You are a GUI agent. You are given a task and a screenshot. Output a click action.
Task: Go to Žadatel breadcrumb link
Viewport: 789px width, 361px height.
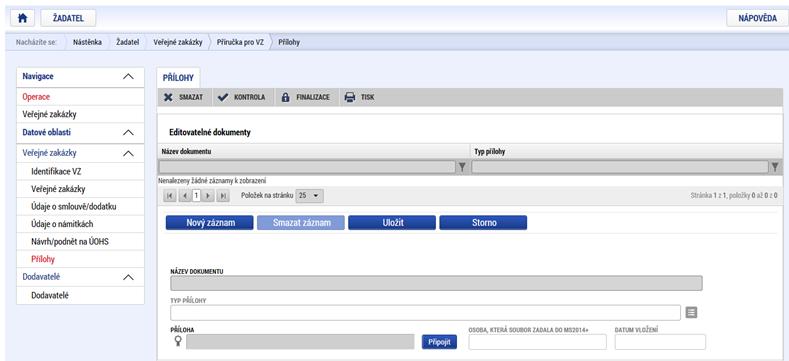127,42
